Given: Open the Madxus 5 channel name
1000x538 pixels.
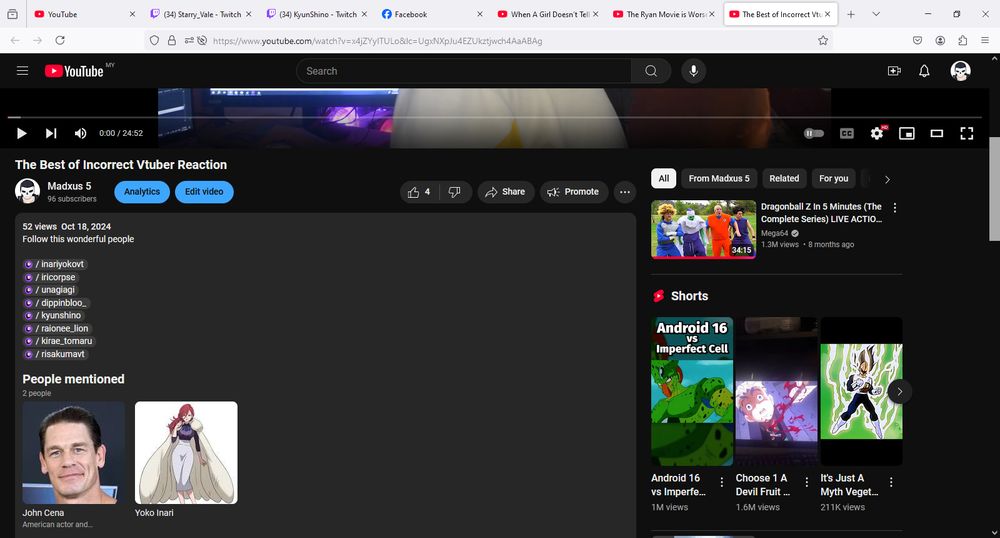Looking at the screenshot, I should tap(69, 186).
